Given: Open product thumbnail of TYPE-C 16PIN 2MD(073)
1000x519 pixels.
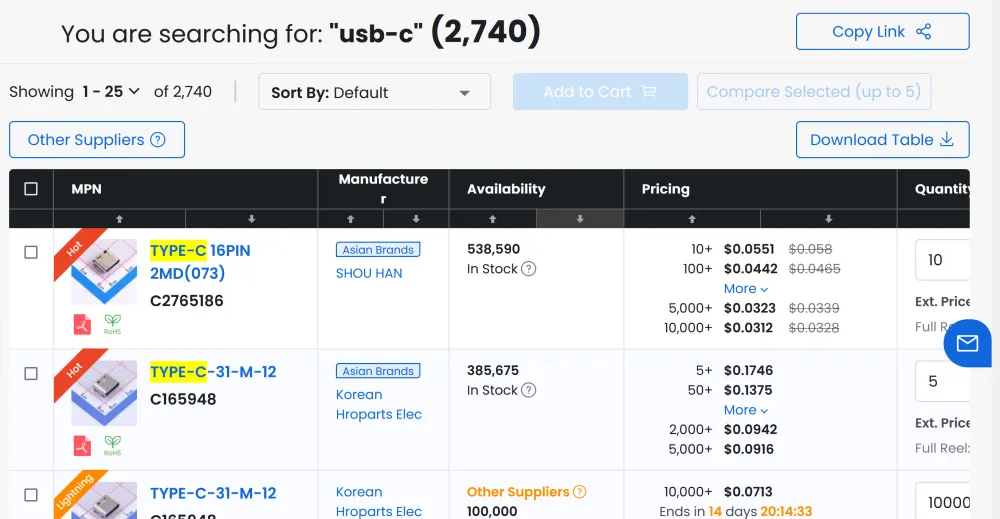Looking at the screenshot, I should pos(104,272).
